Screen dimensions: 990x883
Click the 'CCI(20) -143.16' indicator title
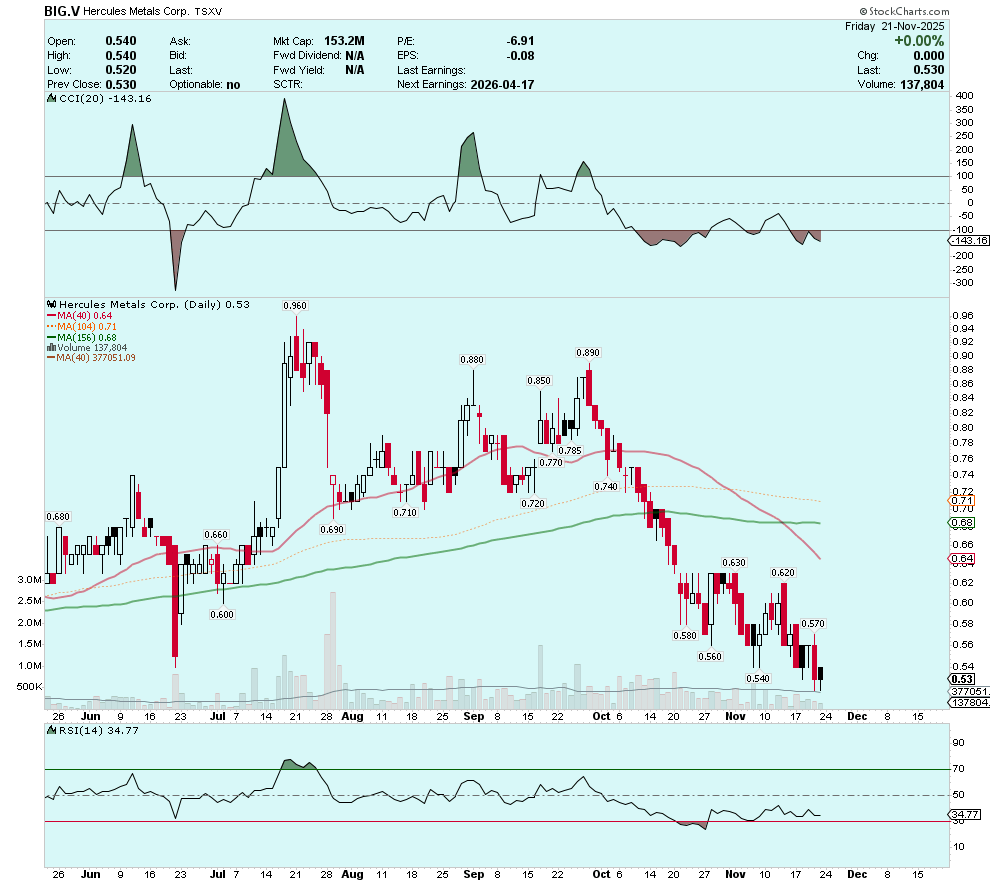coord(105,98)
